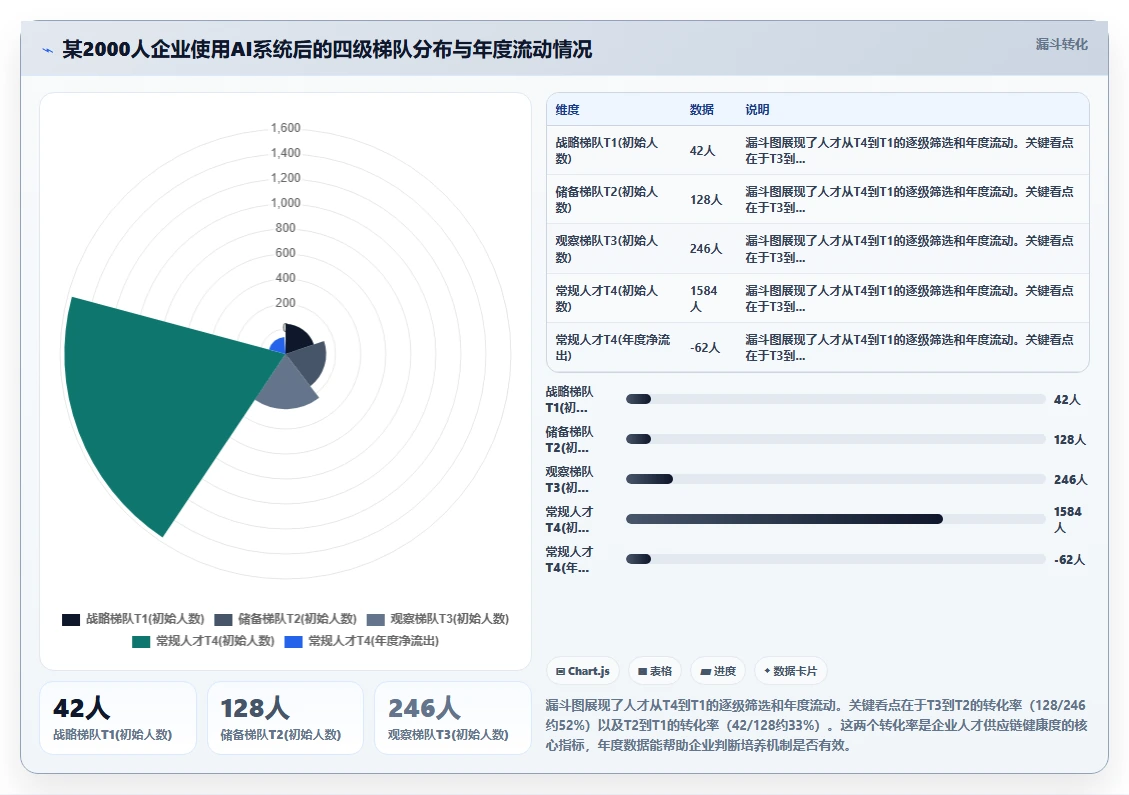Click the 1,000 axis tick label
The image size is (1129, 795).
tap(285, 203)
